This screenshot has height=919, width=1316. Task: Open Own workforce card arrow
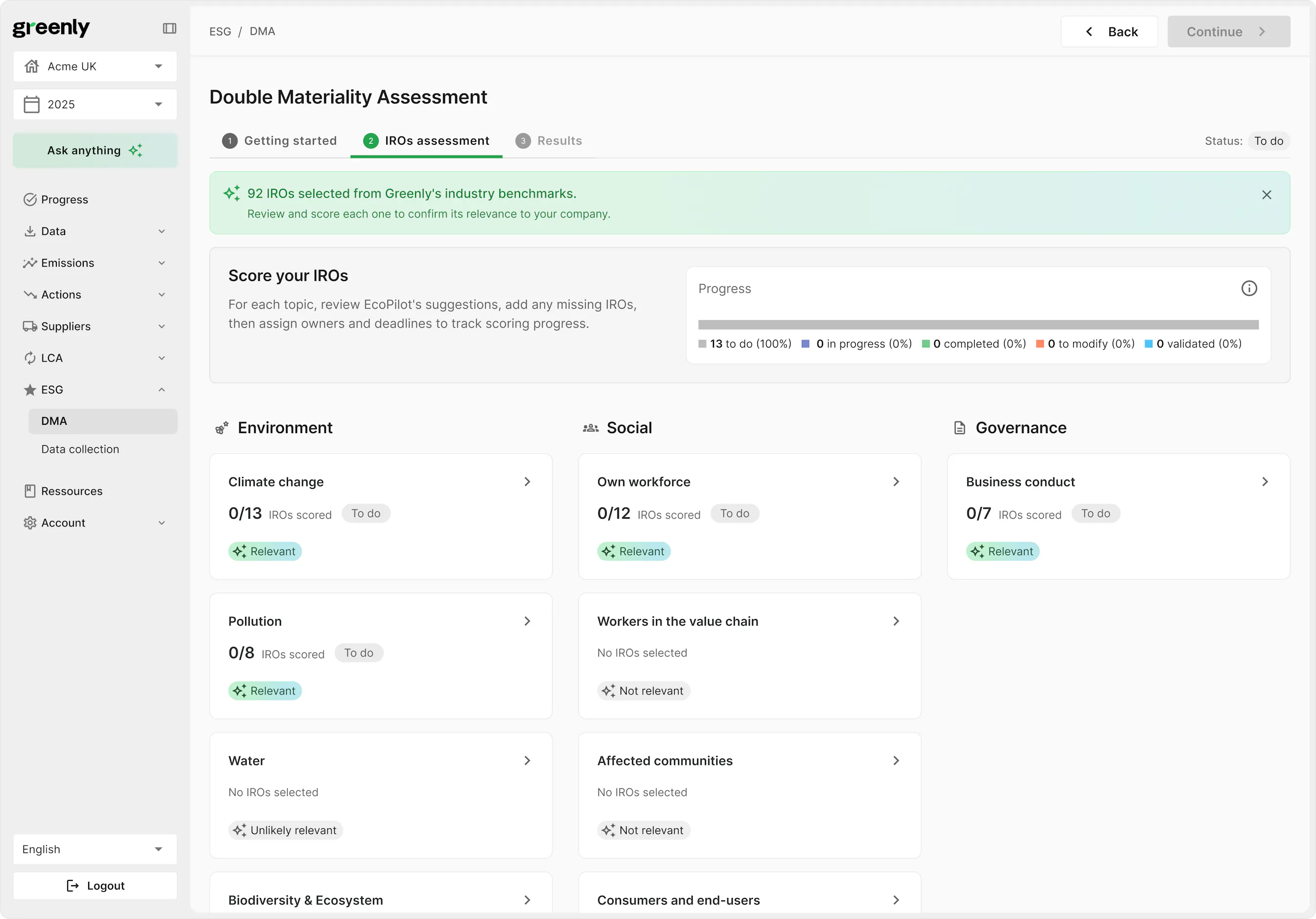click(896, 482)
